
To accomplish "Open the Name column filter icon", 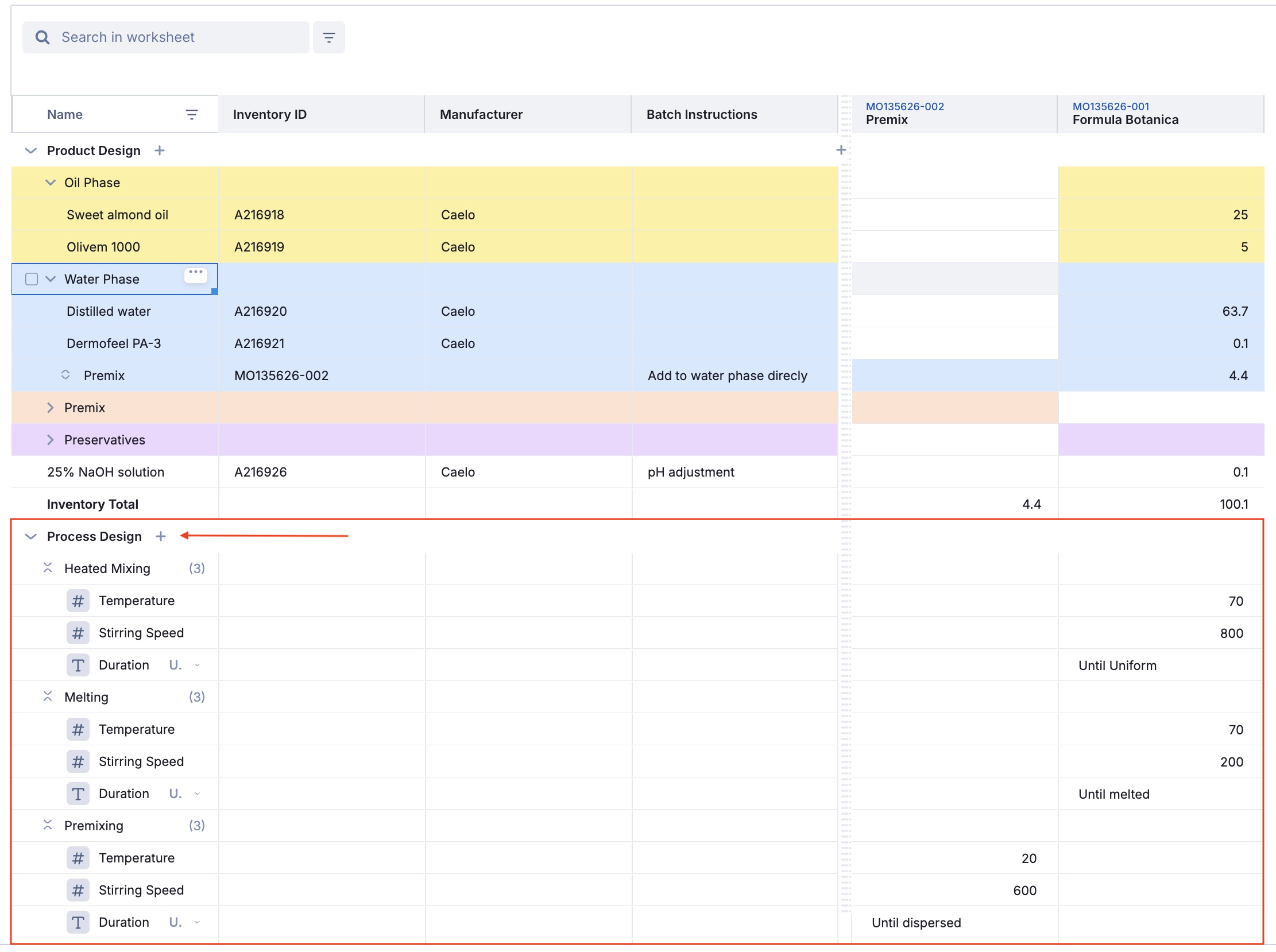I will [191, 115].
